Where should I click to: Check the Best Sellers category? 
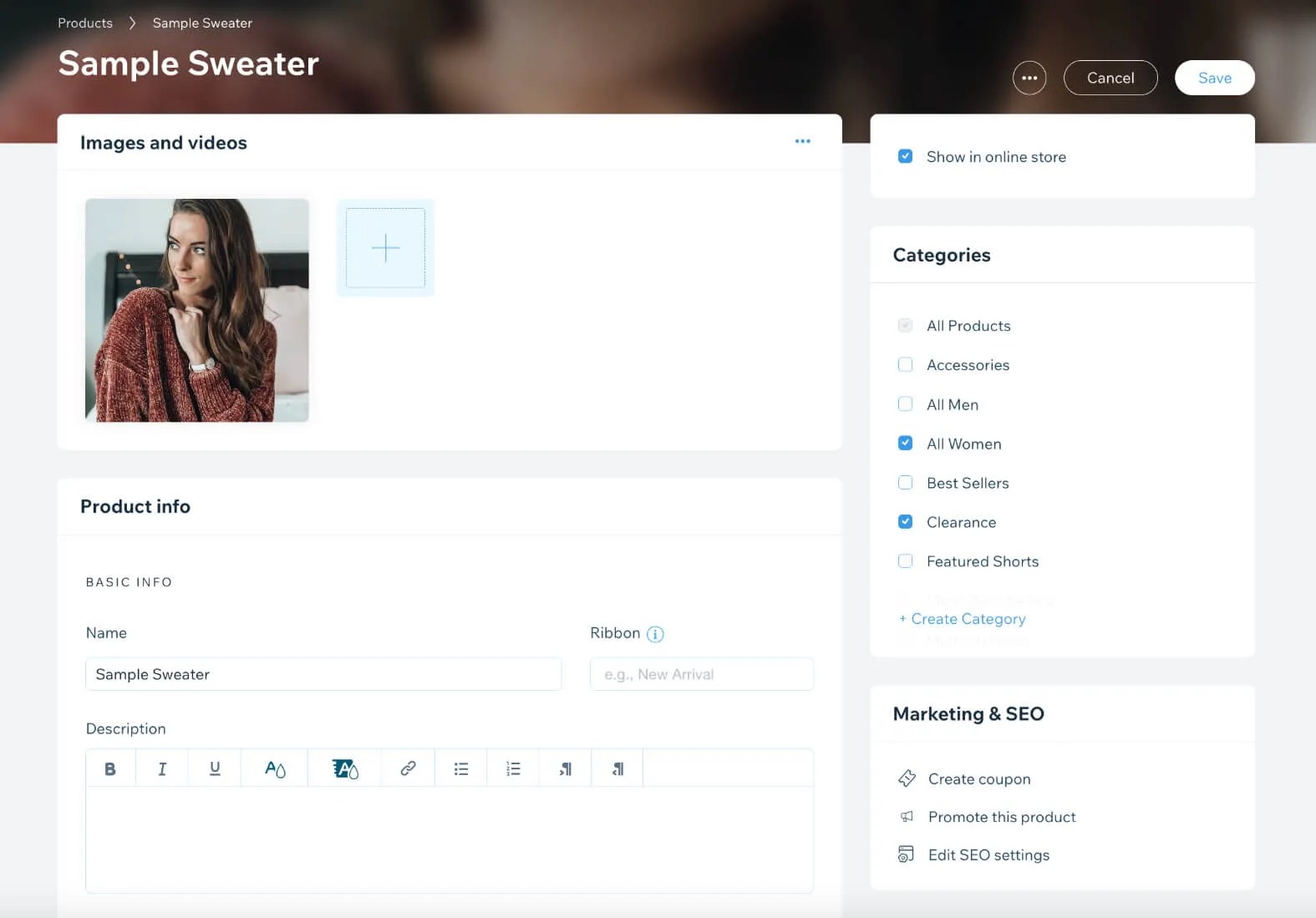point(905,482)
